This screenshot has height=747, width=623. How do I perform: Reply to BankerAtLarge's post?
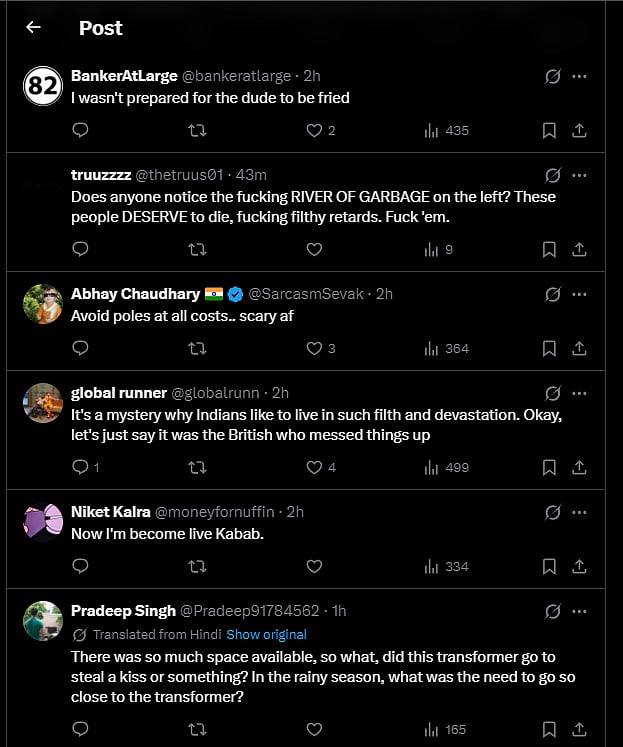tap(81, 130)
